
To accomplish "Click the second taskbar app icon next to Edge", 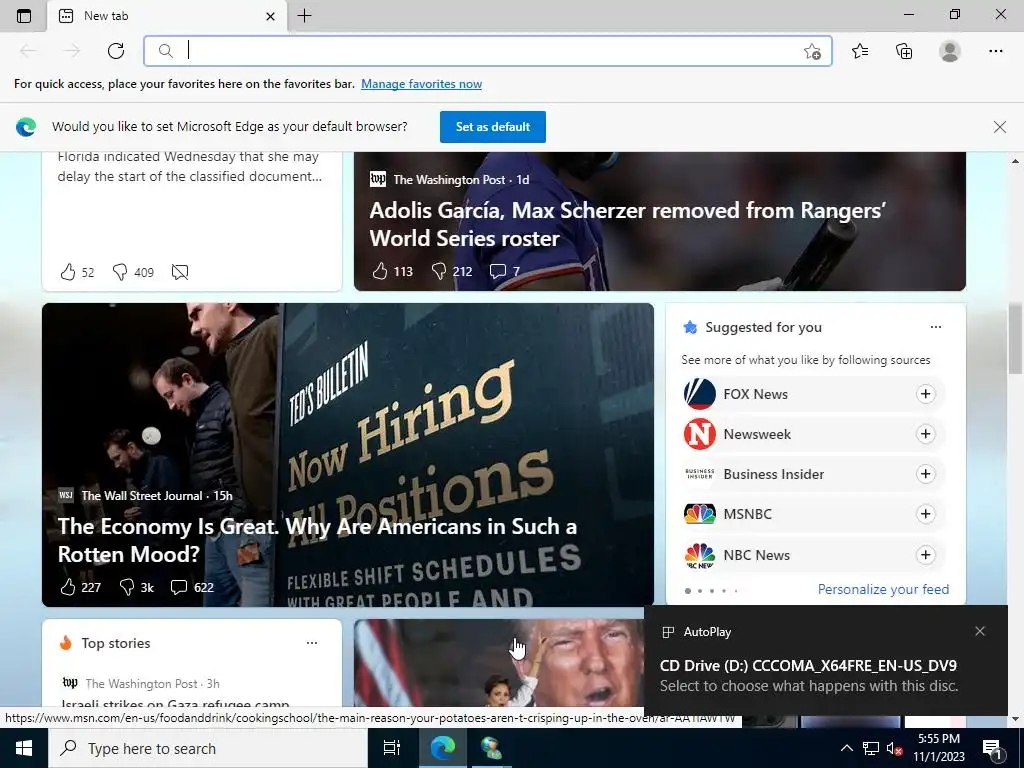I will click(x=490, y=748).
